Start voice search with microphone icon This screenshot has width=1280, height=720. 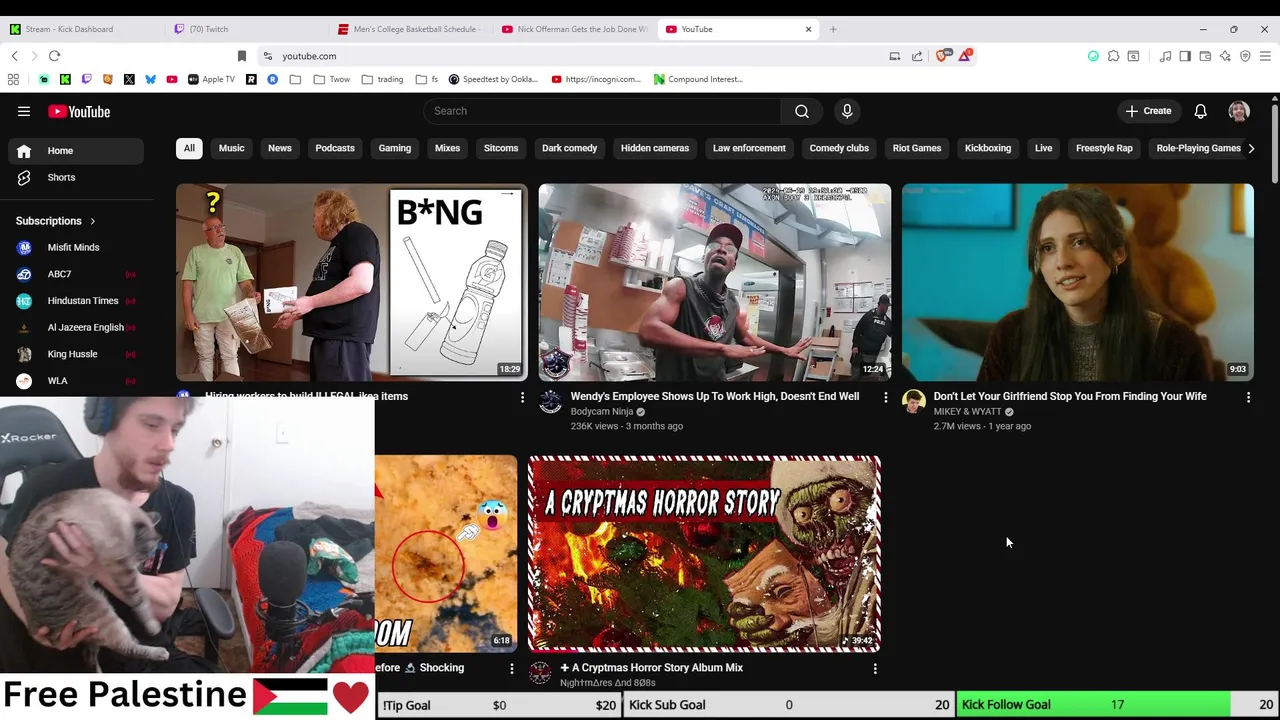pos(847,111)
